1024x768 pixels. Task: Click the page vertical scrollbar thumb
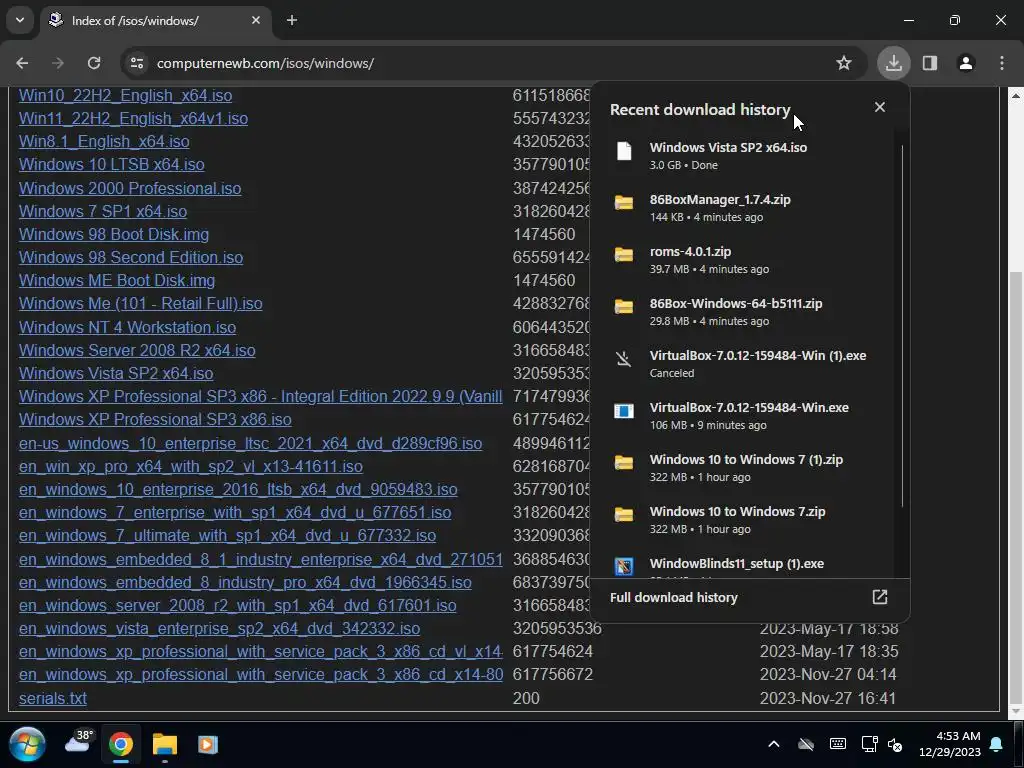[1016, 487]
